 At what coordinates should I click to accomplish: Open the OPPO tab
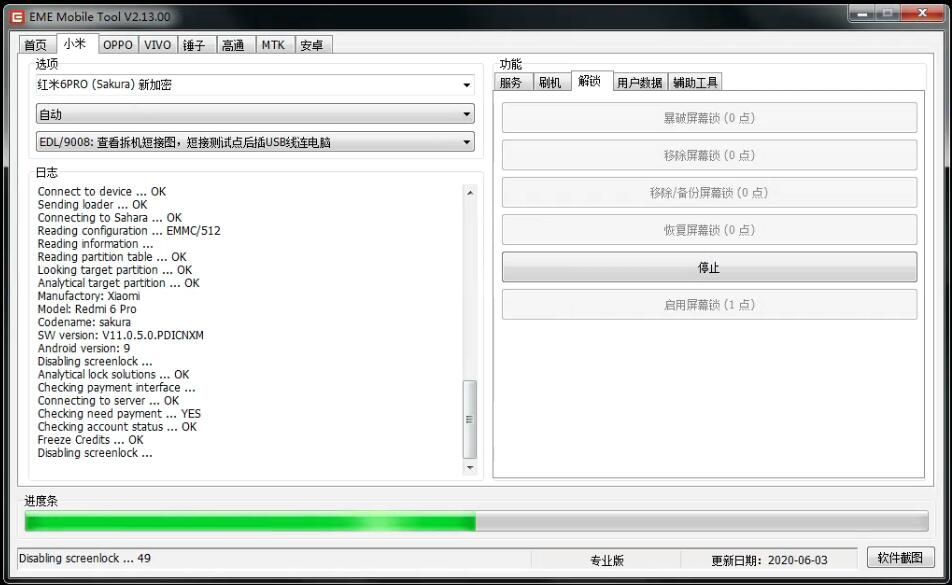pos(118,45)
